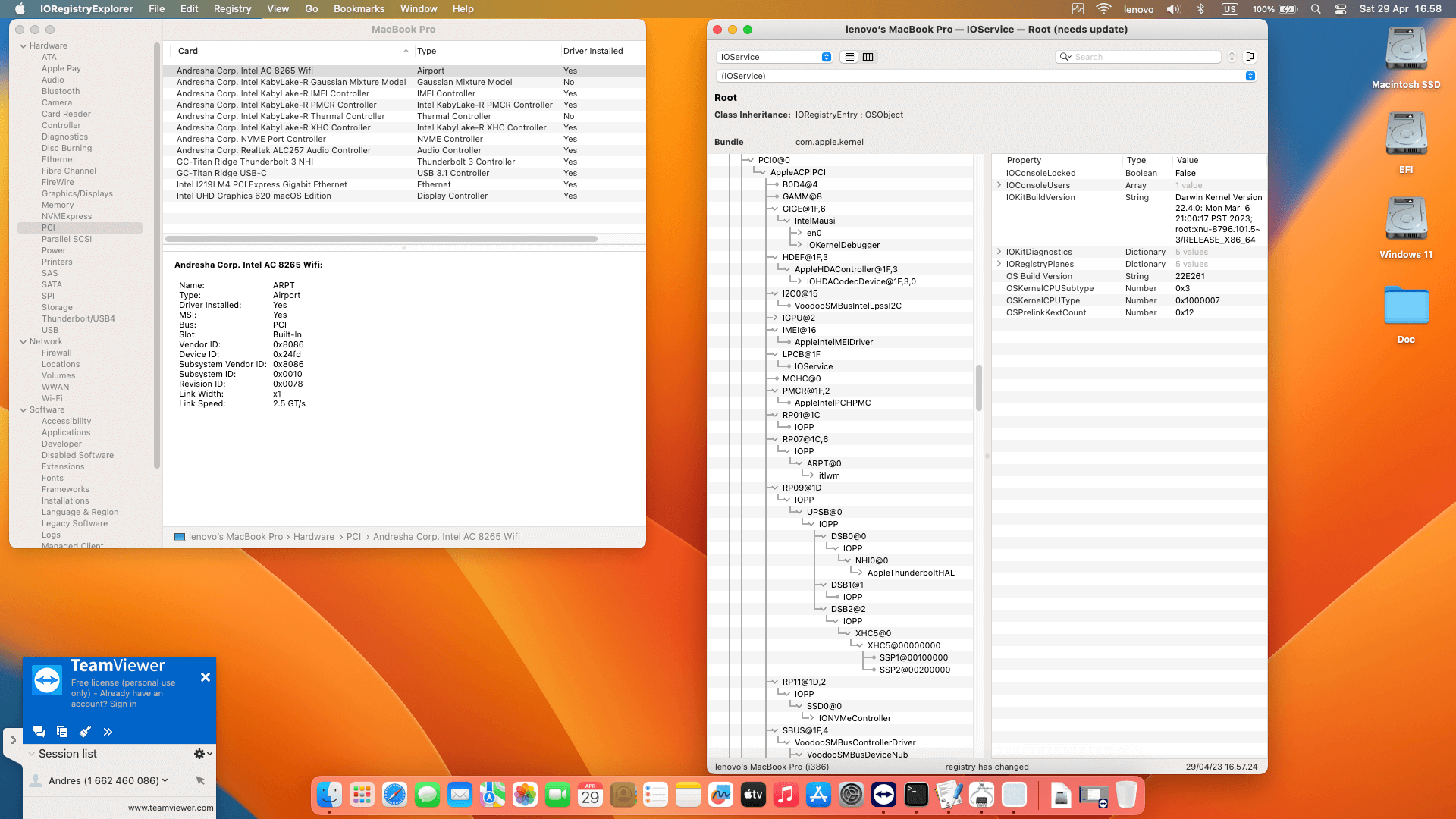The width and height of the screenshot is (1456, 819).
Task: Open the Bookmarks menu
Action: click(359, 9)
